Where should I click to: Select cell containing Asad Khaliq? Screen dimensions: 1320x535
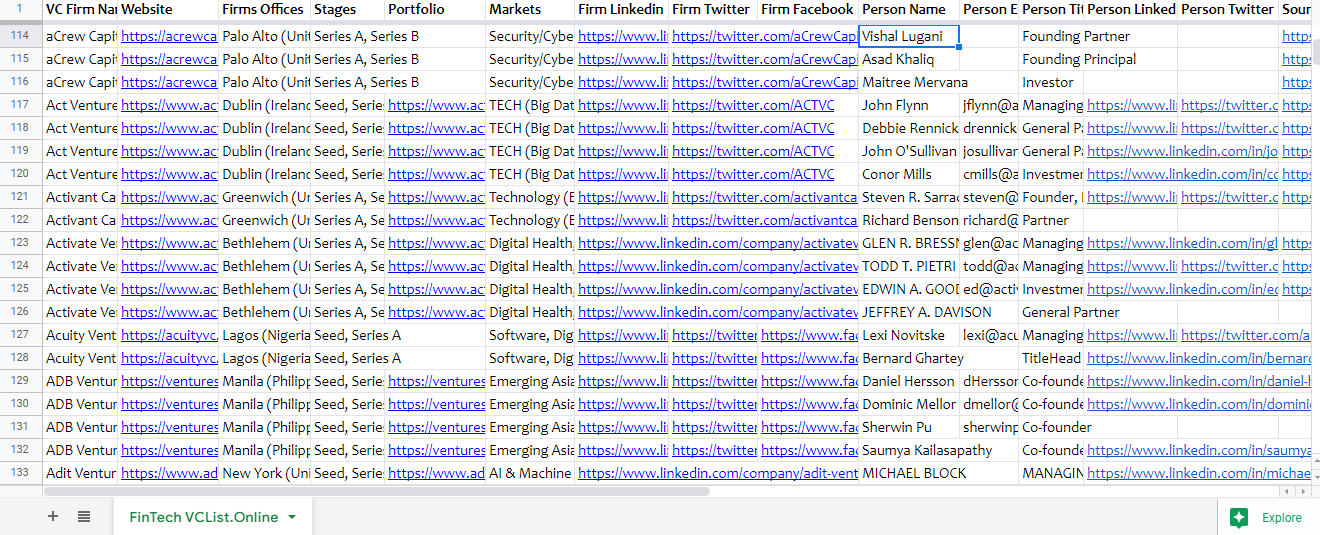909,59
